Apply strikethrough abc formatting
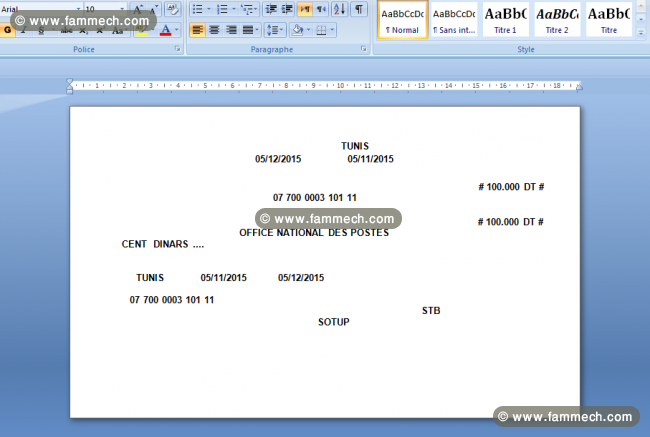The width and height of the screenshot is (650, 437). coord(66,30)
